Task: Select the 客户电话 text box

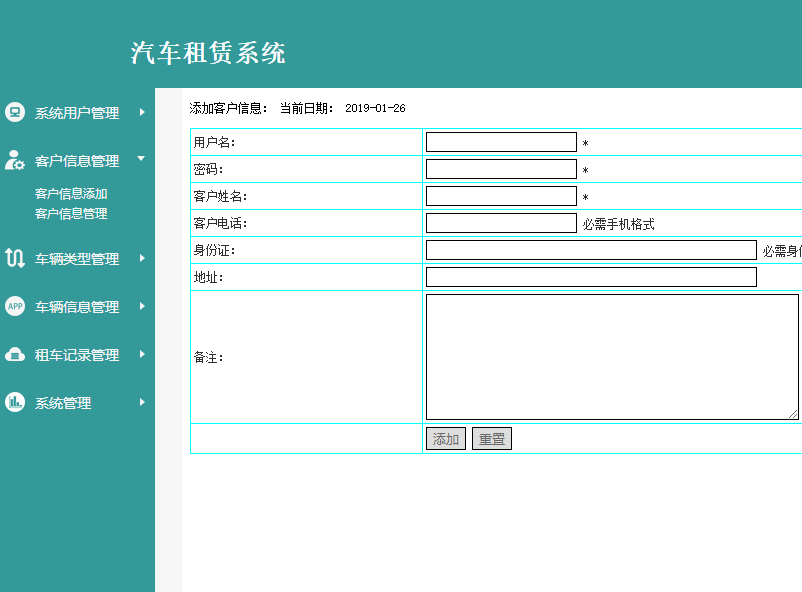Action: pyautogui.click(x=501, y=223)
